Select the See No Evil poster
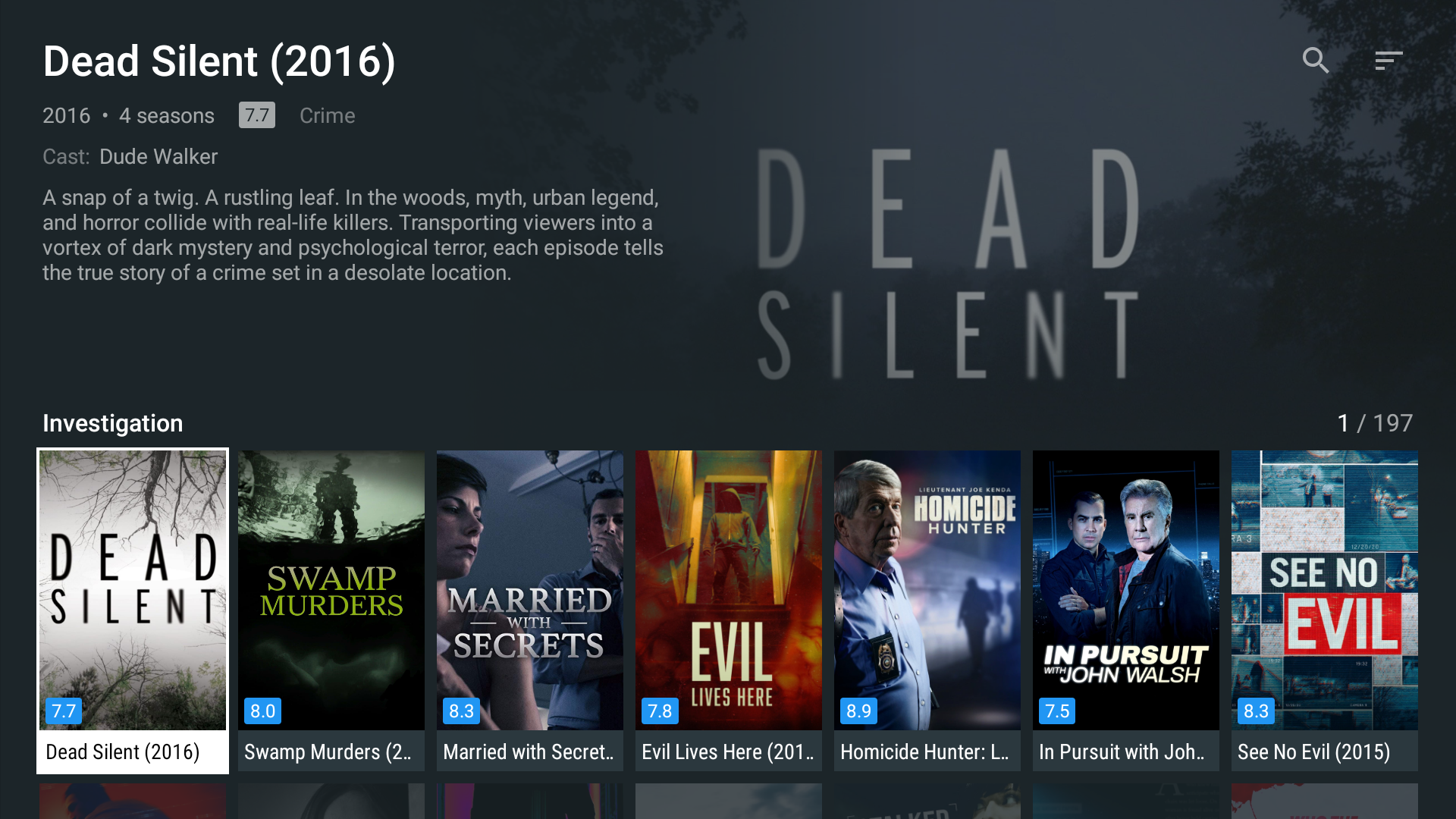This screenshot has width=1456, height=819. [x=1325, y=590]
